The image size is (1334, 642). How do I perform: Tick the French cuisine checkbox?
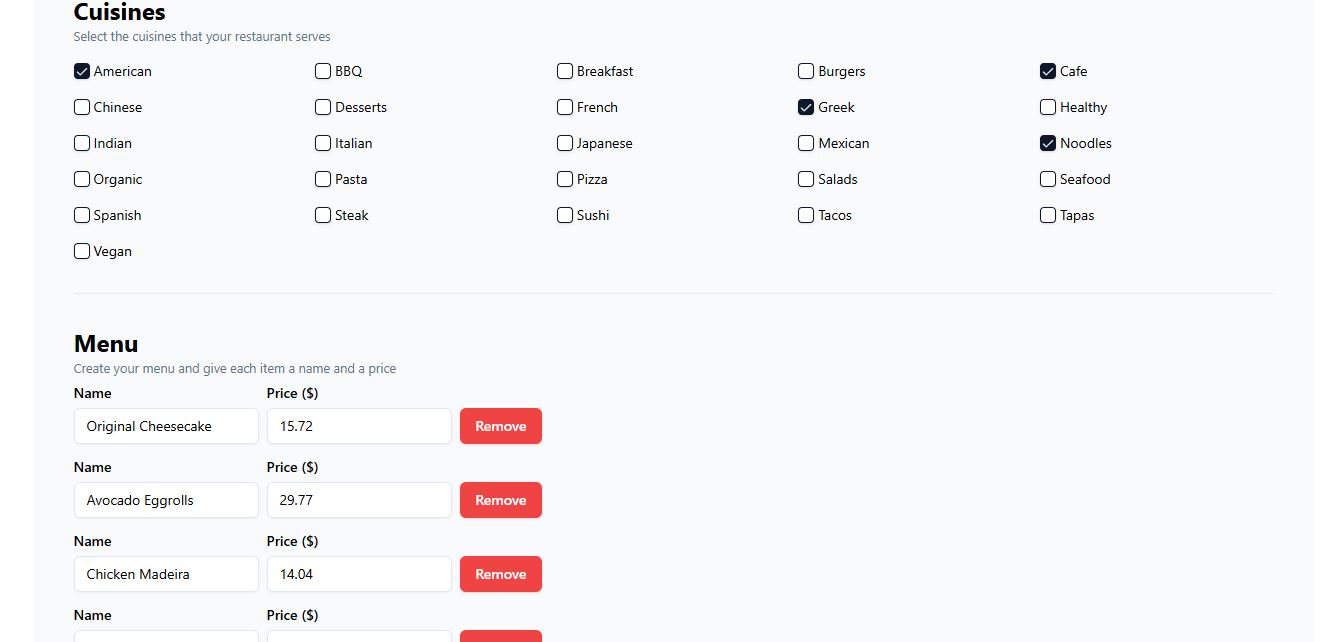565,107
